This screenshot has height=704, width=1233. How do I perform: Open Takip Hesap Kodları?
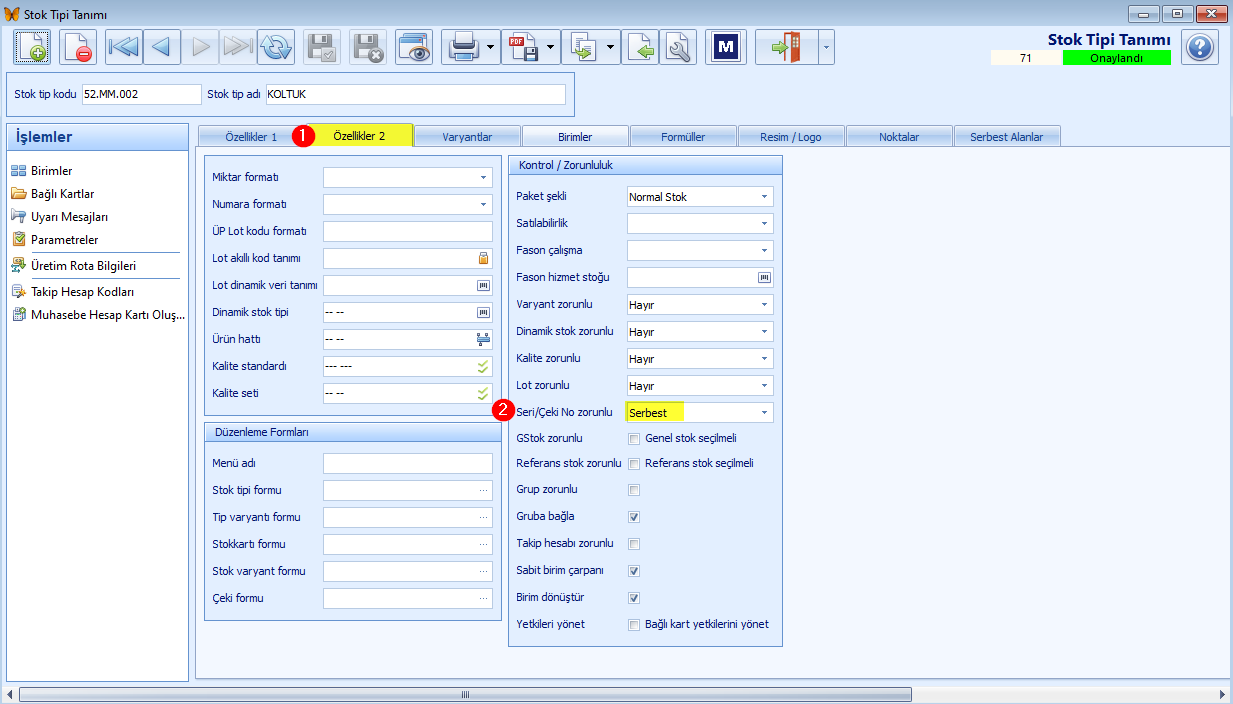click(x=82, y=292)
